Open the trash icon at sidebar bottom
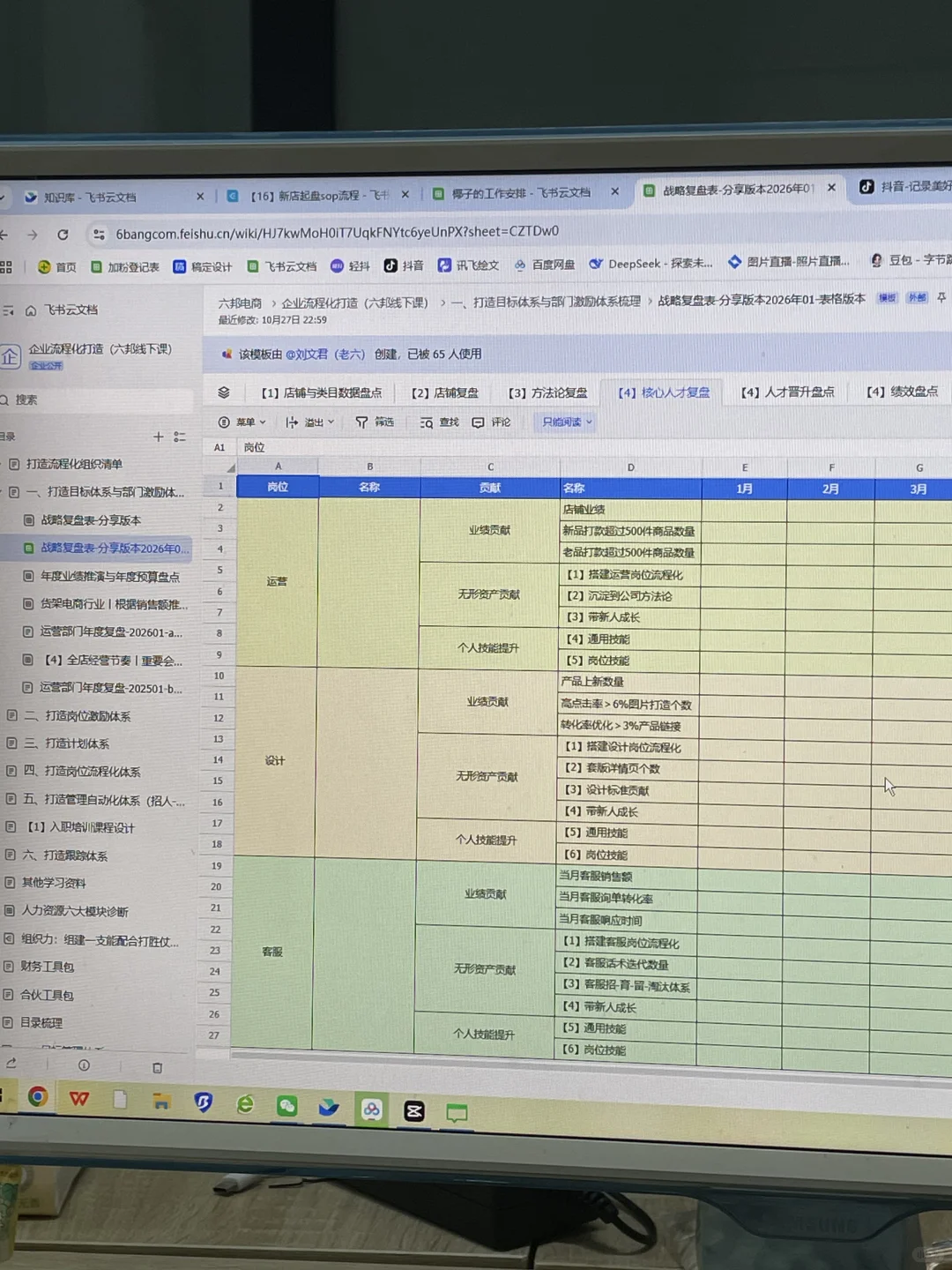952x1270 pixels. [x=157, y=1068]
